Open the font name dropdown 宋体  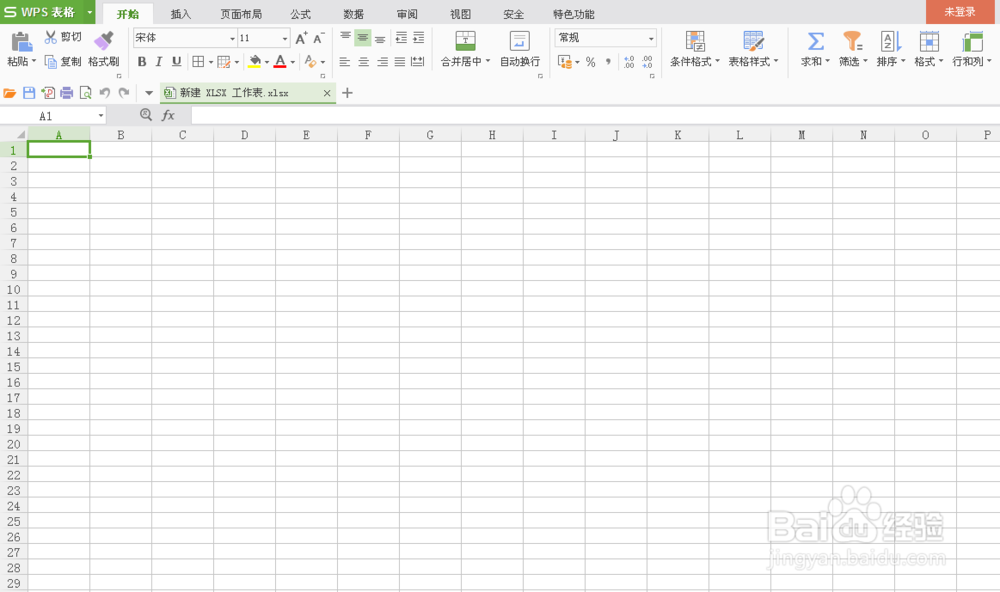pos(232,38)
